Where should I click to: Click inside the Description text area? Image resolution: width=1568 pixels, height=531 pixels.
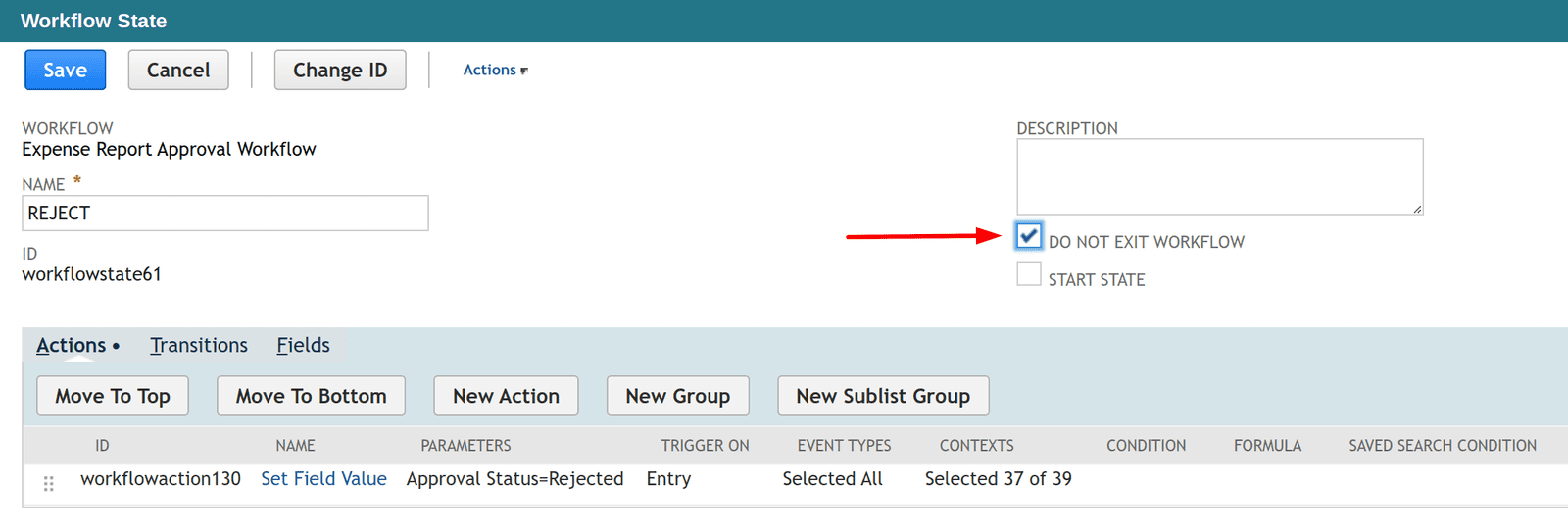1220,176
